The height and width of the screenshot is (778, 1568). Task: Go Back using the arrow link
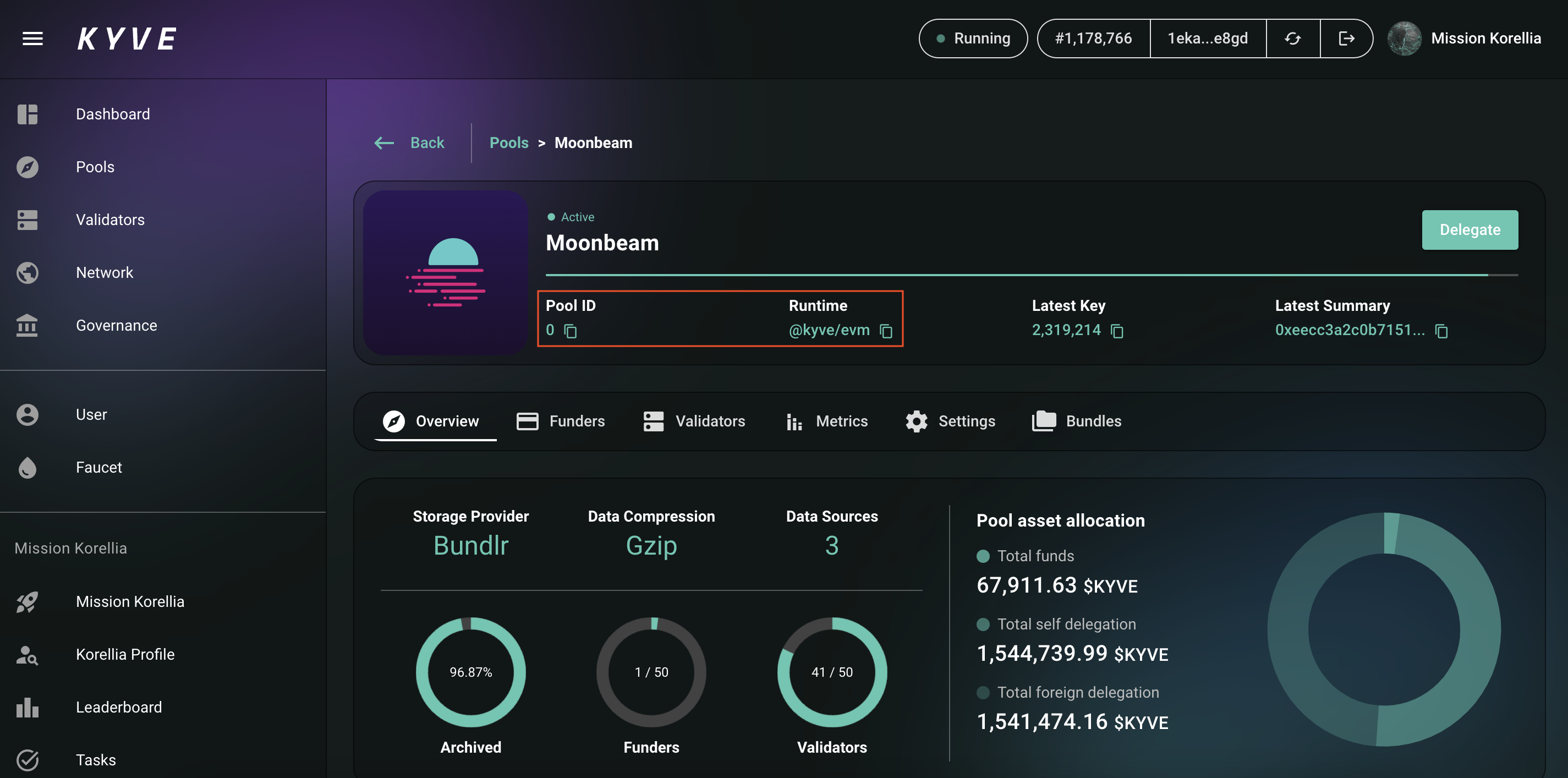409,143
